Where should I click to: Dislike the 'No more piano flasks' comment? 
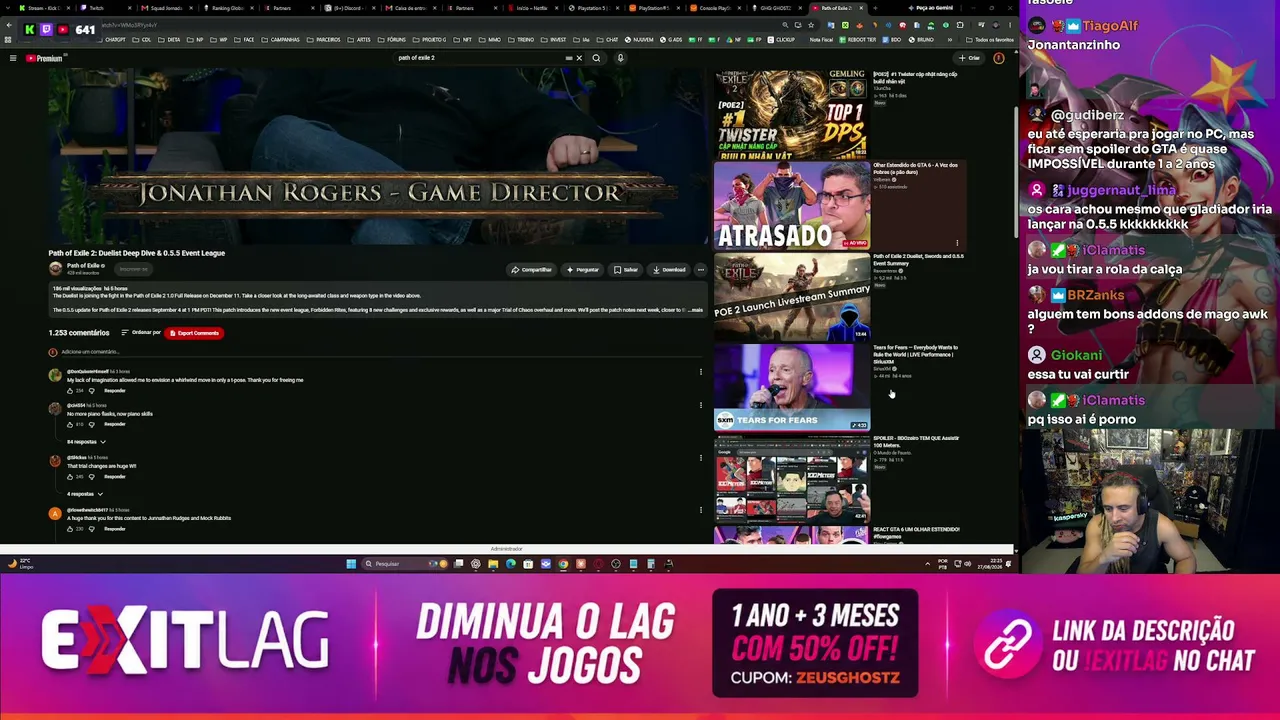point(91,424)
